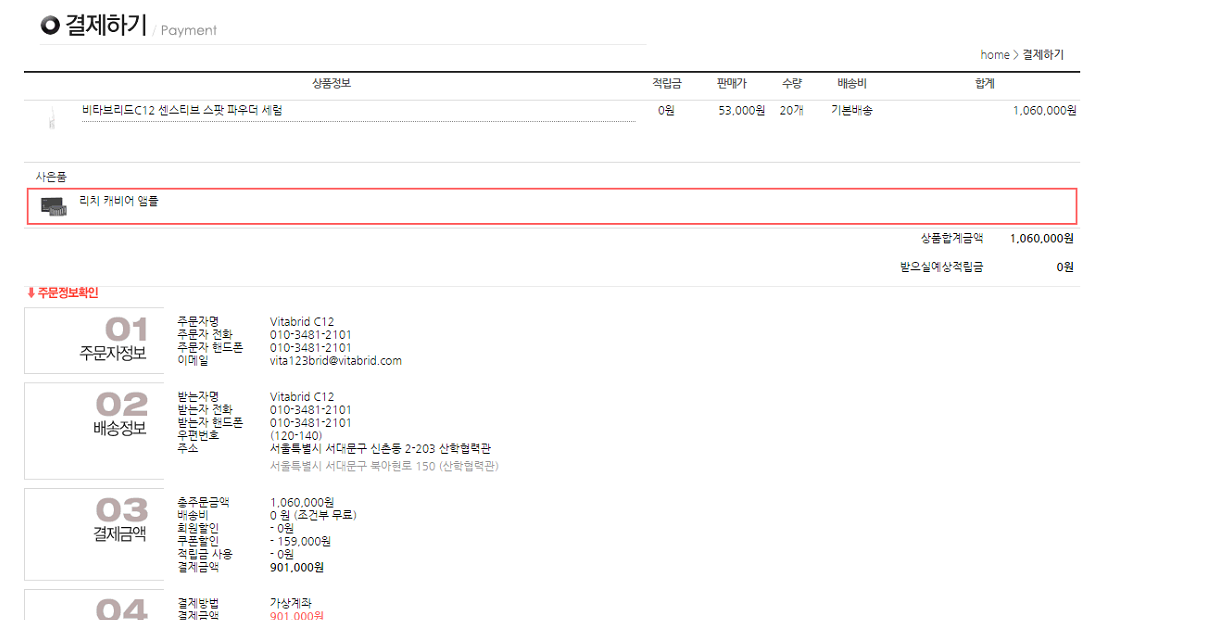Click the 리치 캐비어 앰플 gift name
Image resolution: width=1207 pixels, height=620 pixels.
pos(119,201)
